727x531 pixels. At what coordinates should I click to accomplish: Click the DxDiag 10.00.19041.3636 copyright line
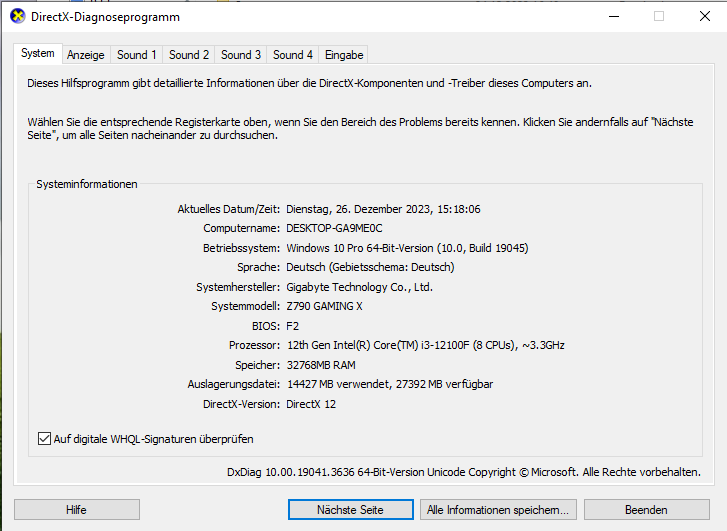[x=464, y=472]
